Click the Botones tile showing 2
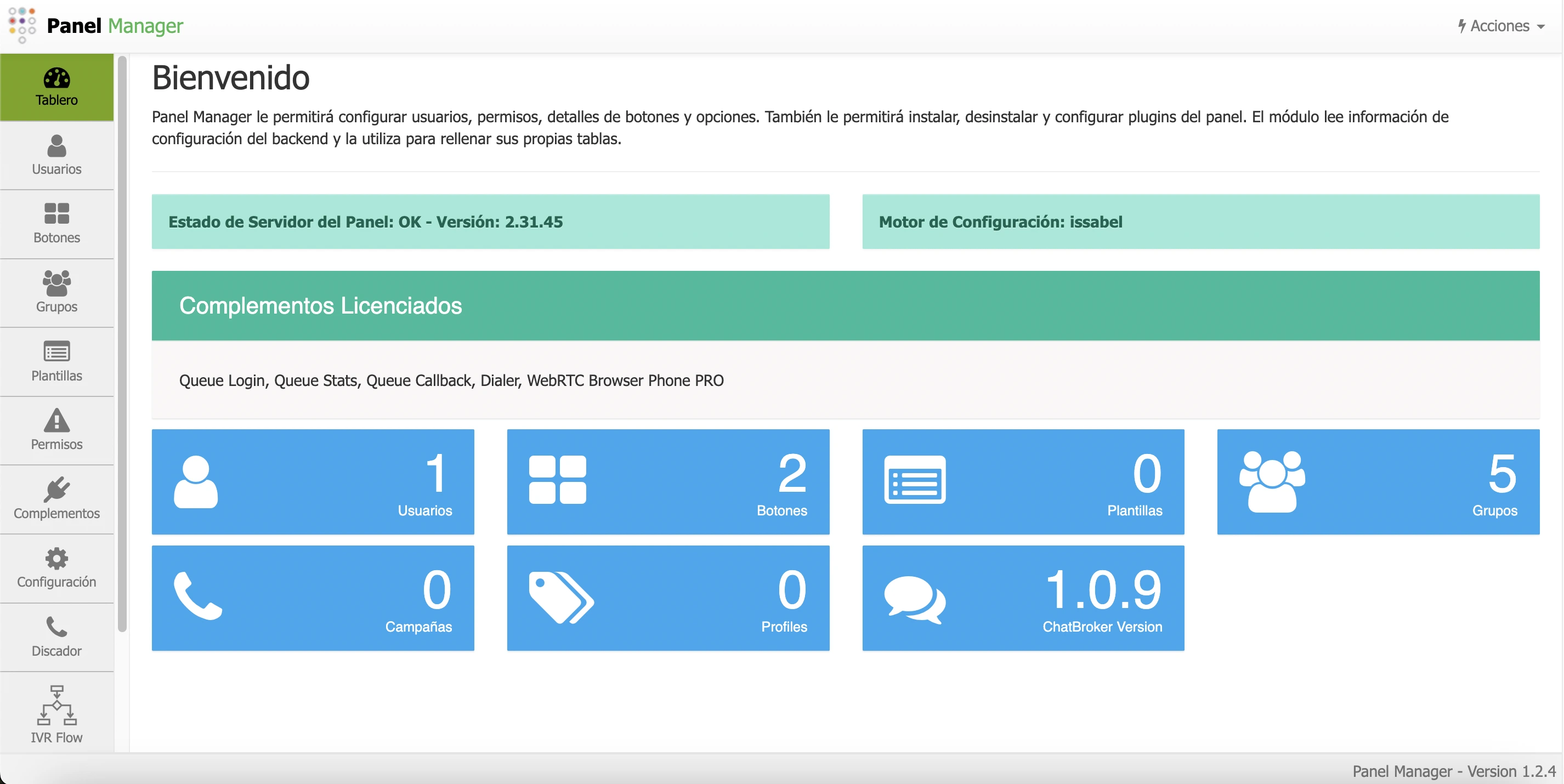Viewport: 1564px width, 784px height. (x=667, y=482)
